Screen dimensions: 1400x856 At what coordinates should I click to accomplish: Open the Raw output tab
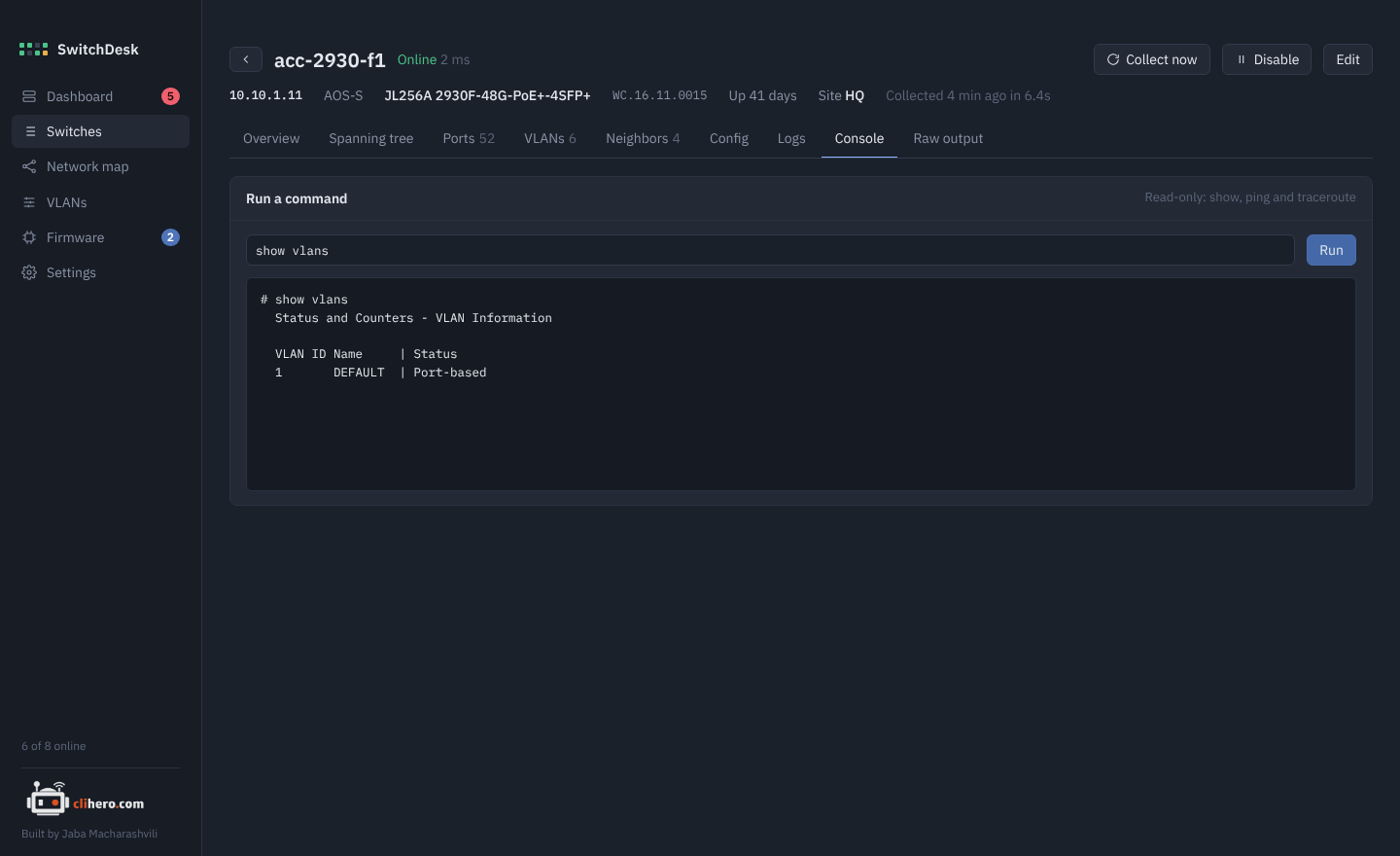(948, 138)
